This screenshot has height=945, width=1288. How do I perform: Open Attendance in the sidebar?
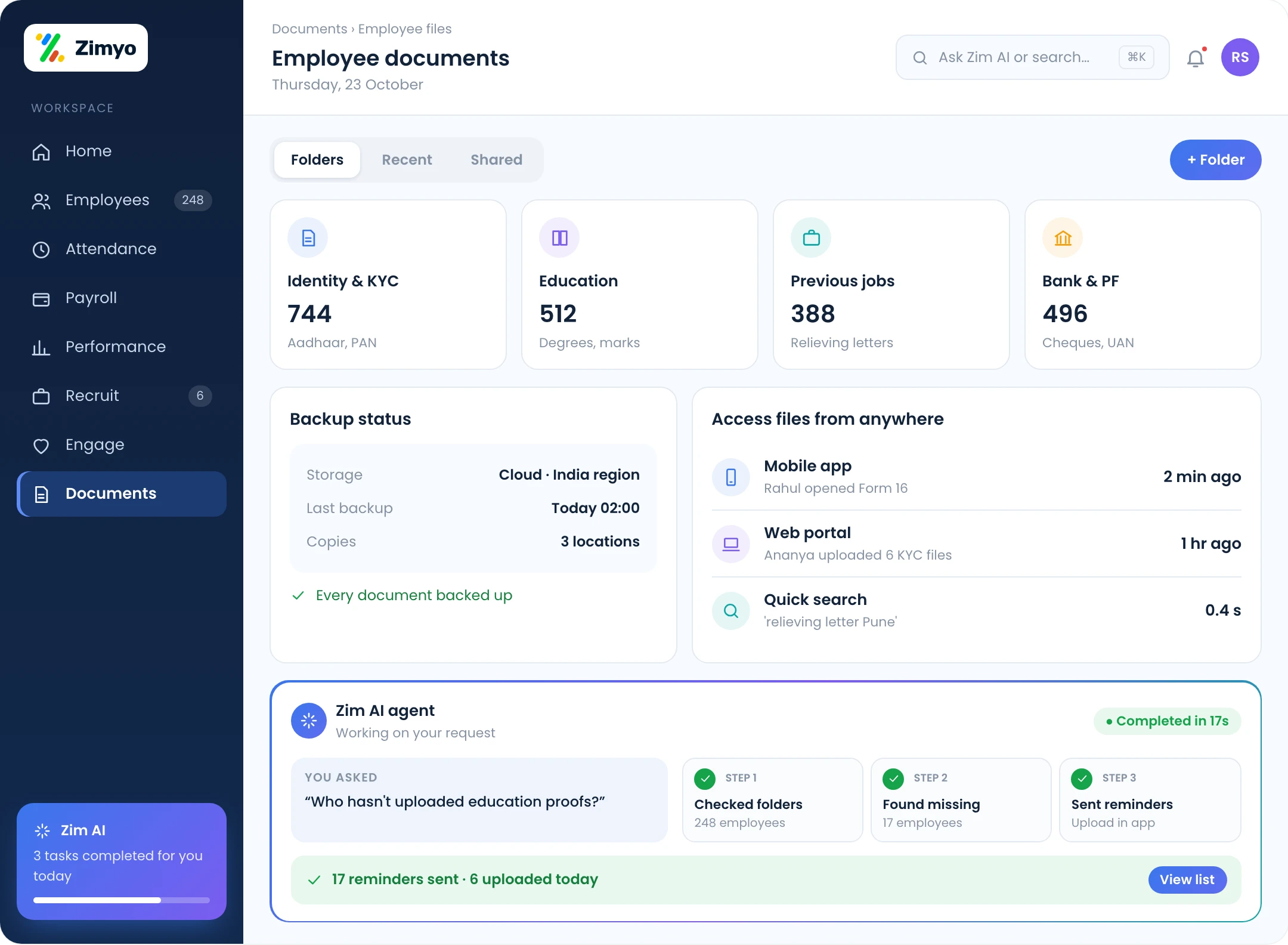click(x=122, y=249)
